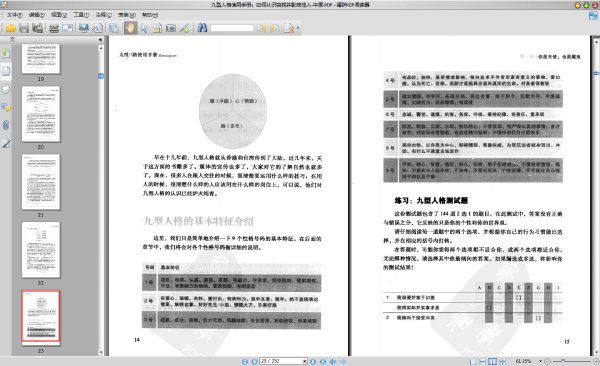Go to first page button
The image size is (600, 366).
coord(245,361)
